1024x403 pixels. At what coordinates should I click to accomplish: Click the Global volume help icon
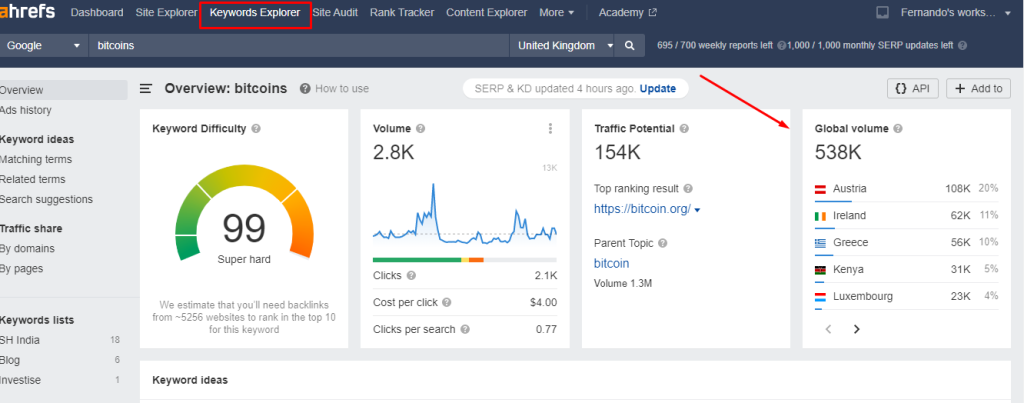(897, 129)
